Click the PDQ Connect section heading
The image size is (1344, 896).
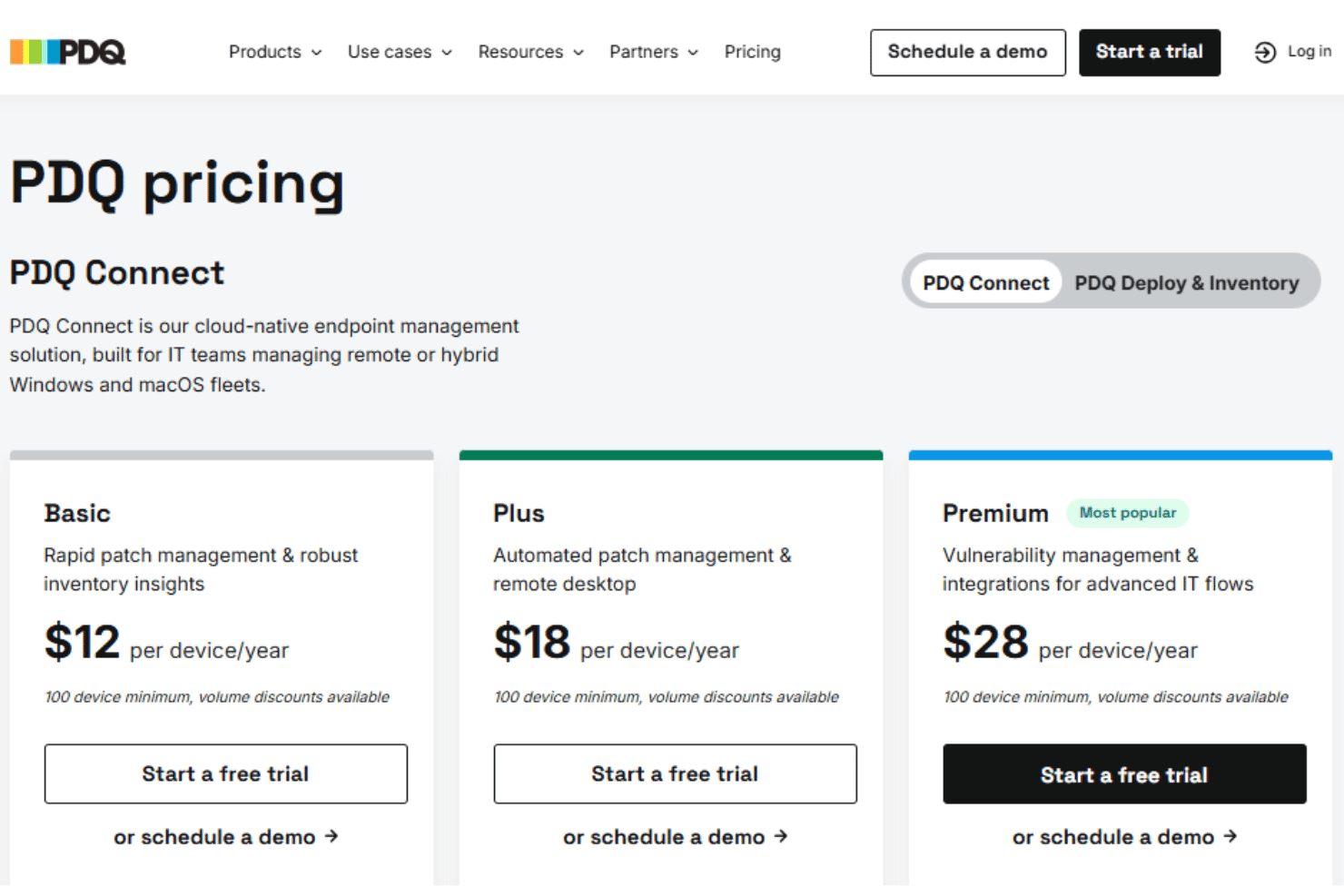coord(117,273)
